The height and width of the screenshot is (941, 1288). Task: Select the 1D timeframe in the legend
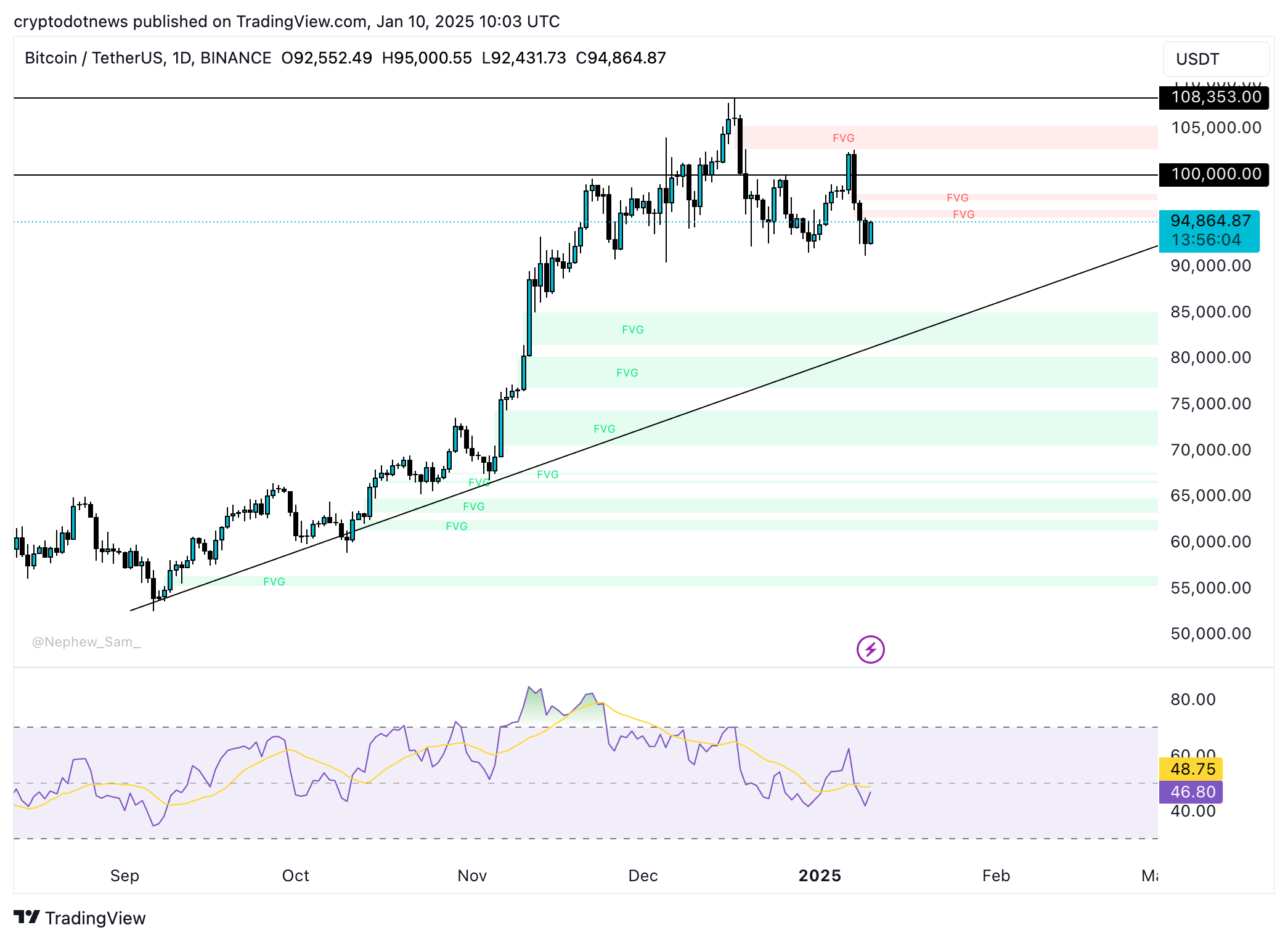182,57
